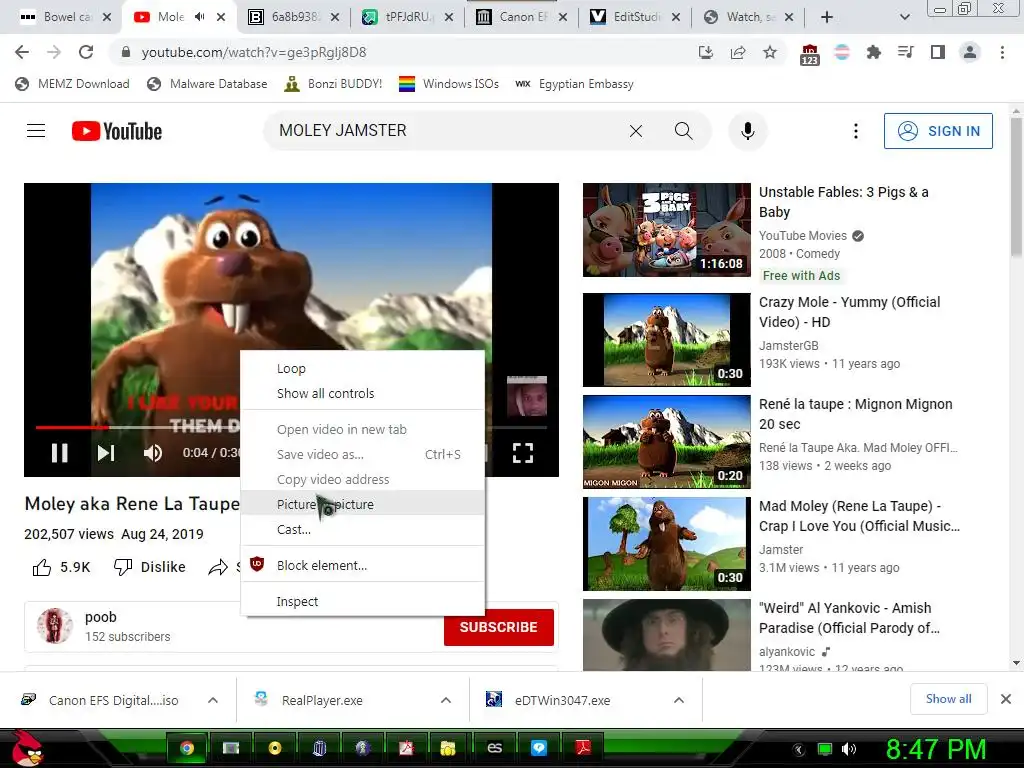Open the poob channel avatar
Screen dimensions: 1024x768
(55, 626)
